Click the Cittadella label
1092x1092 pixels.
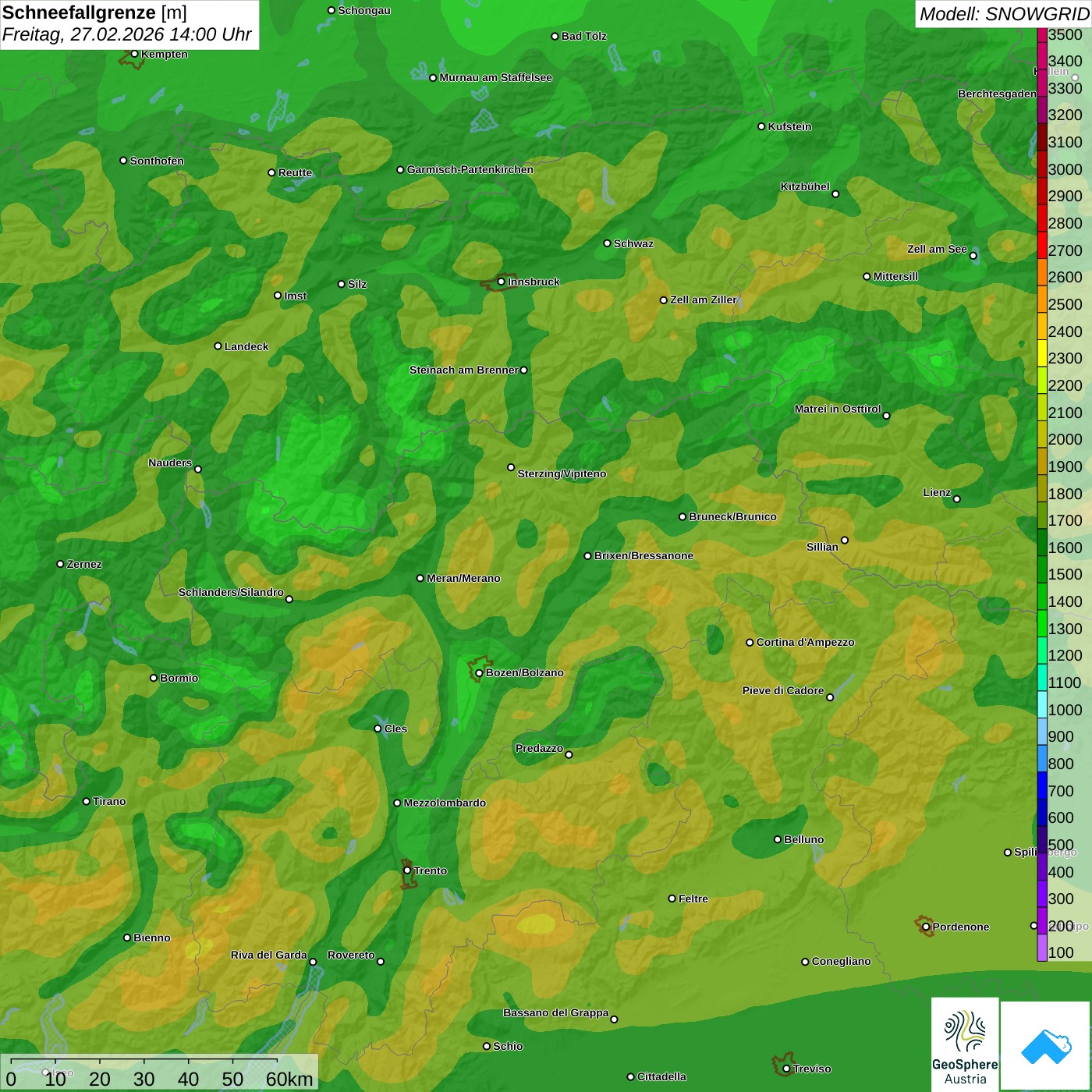pos(661,1076)
